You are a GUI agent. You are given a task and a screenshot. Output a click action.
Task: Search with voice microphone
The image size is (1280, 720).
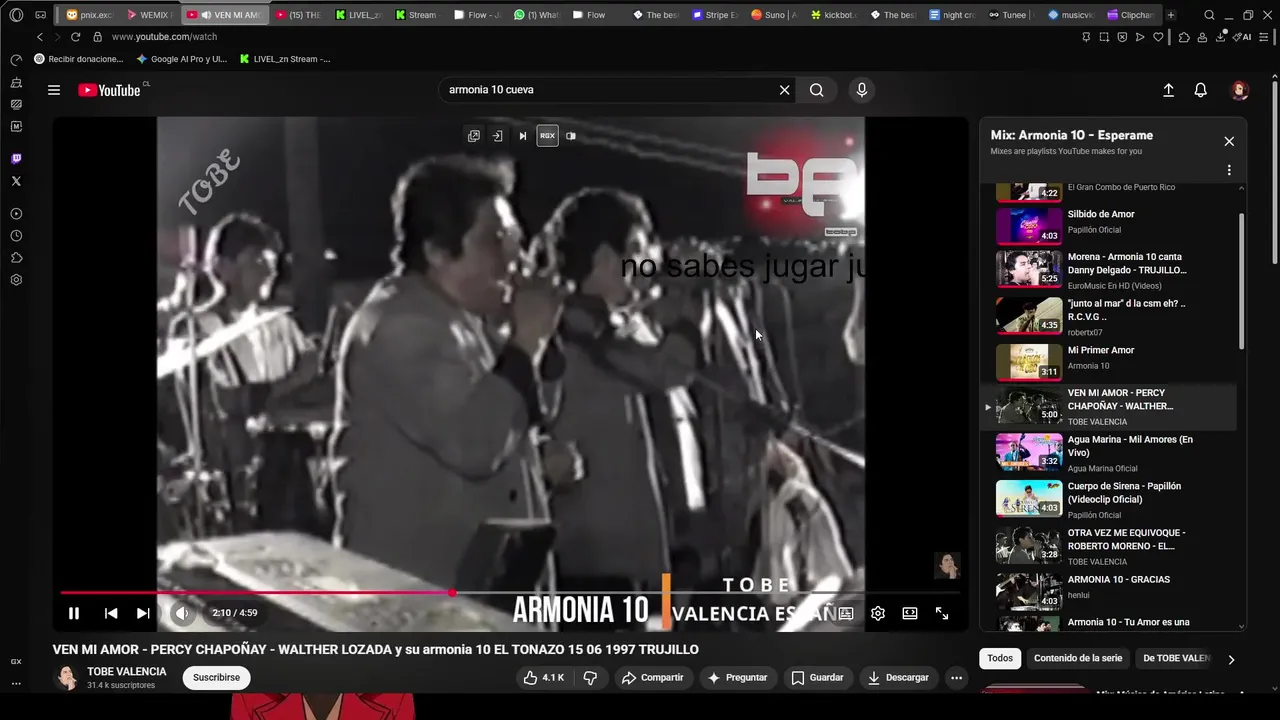tap(862, 90)
